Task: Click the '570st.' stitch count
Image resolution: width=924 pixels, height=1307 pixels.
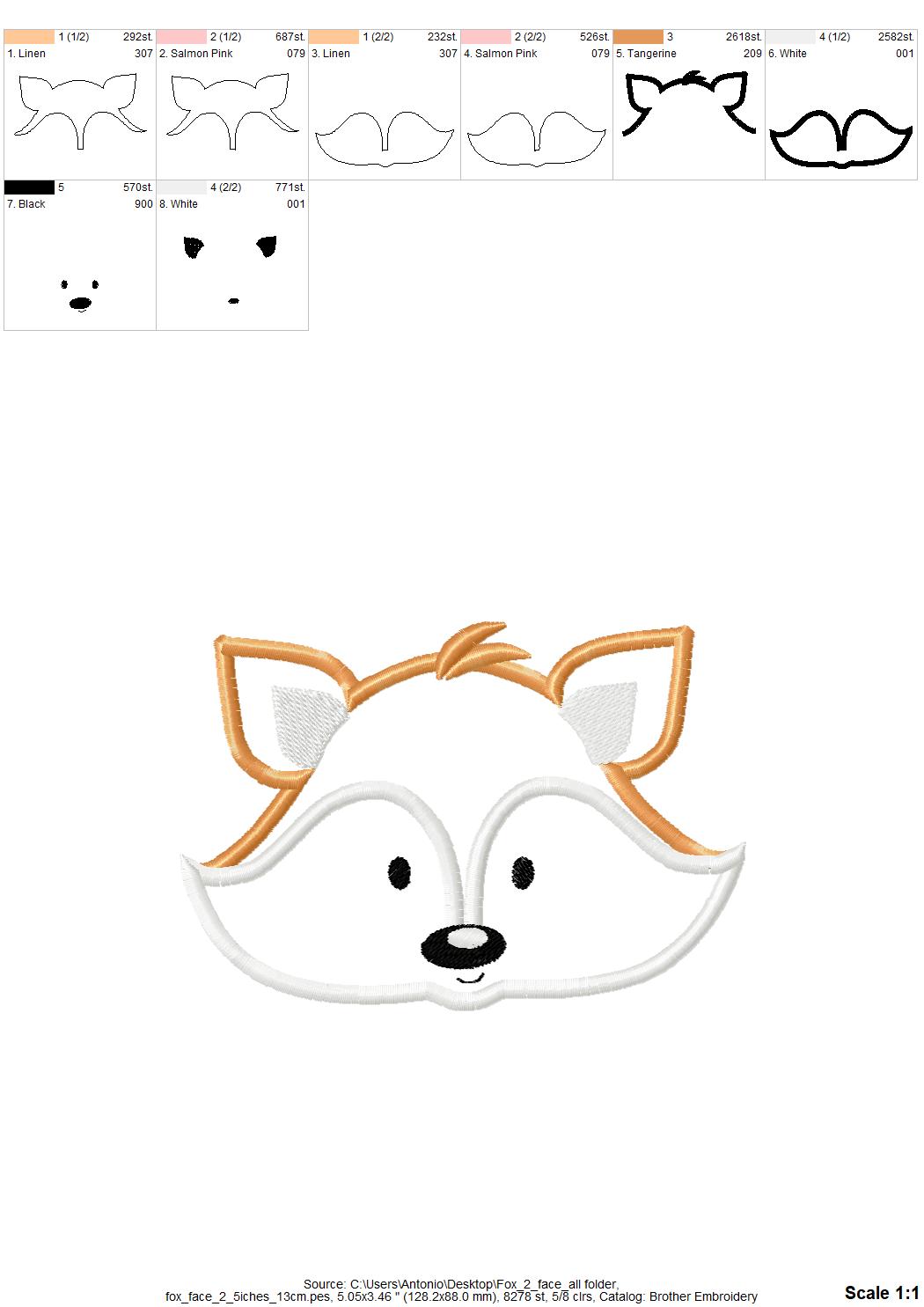Action: (x=138, y=187)
